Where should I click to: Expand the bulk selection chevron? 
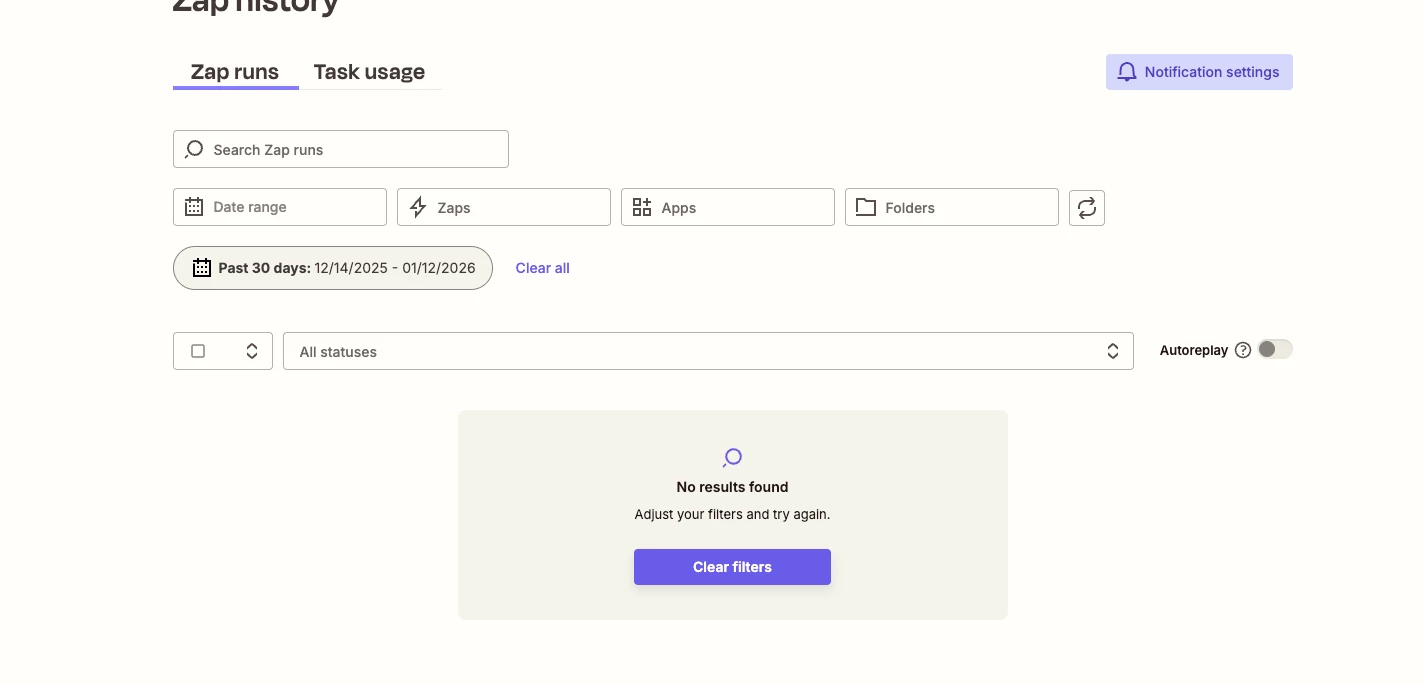pos(252,351)
